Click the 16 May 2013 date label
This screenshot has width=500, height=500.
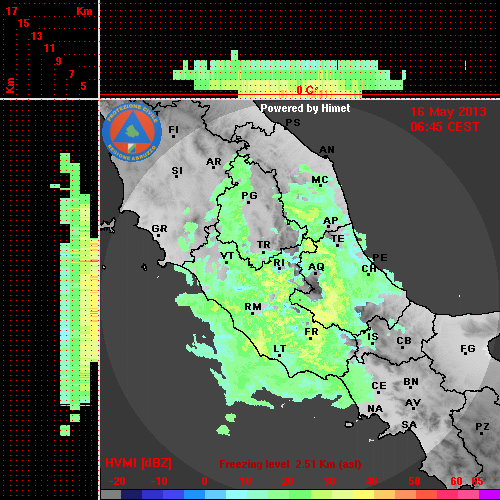pyautogui.click(x=448, y=112)
